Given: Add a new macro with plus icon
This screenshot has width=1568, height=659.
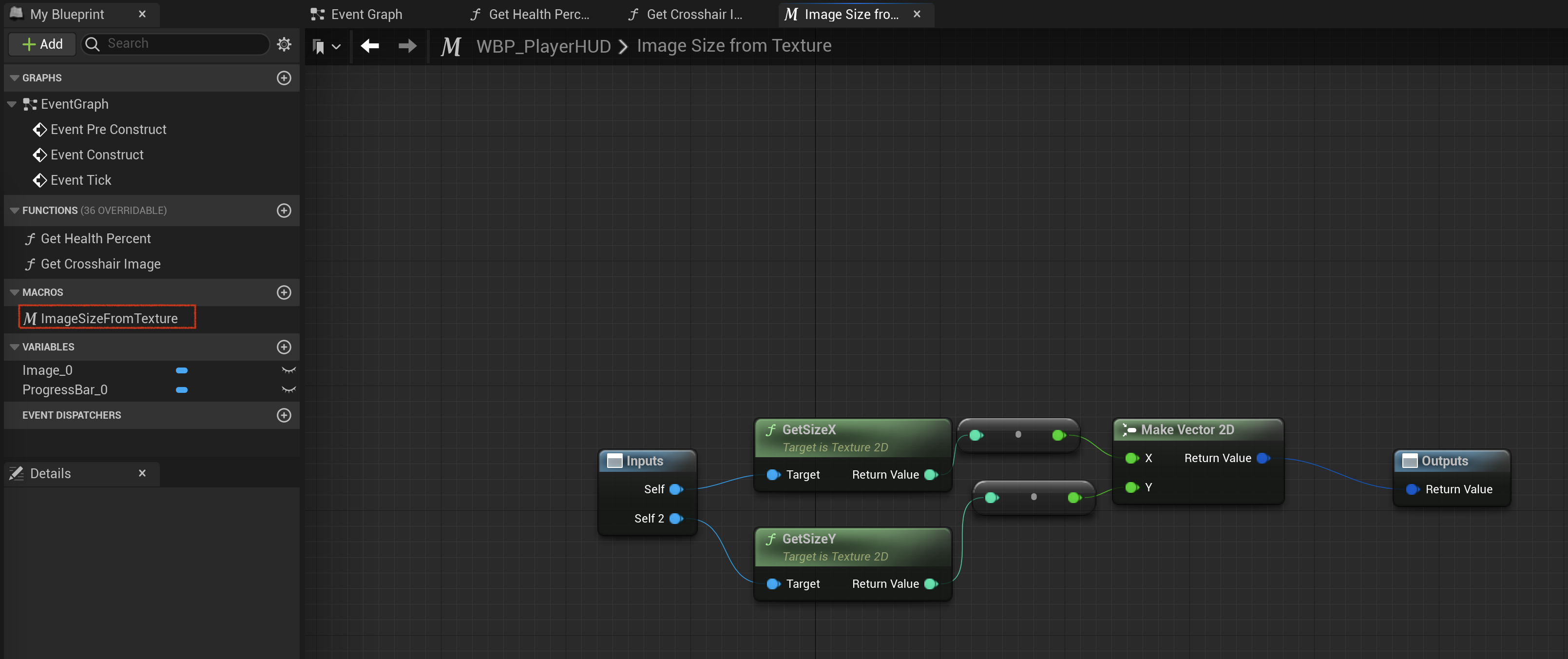Looking at the screenshot, I should point(284,292).
